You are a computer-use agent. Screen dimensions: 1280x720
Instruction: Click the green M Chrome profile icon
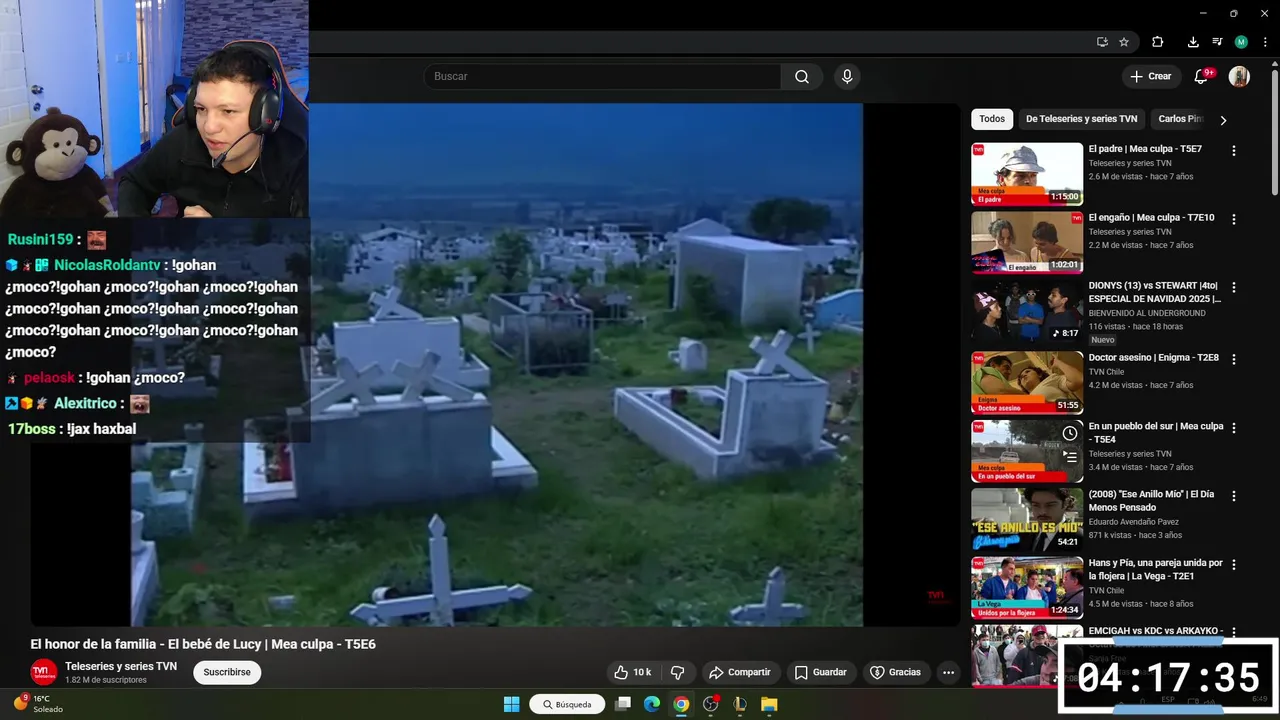(1241, 42)
